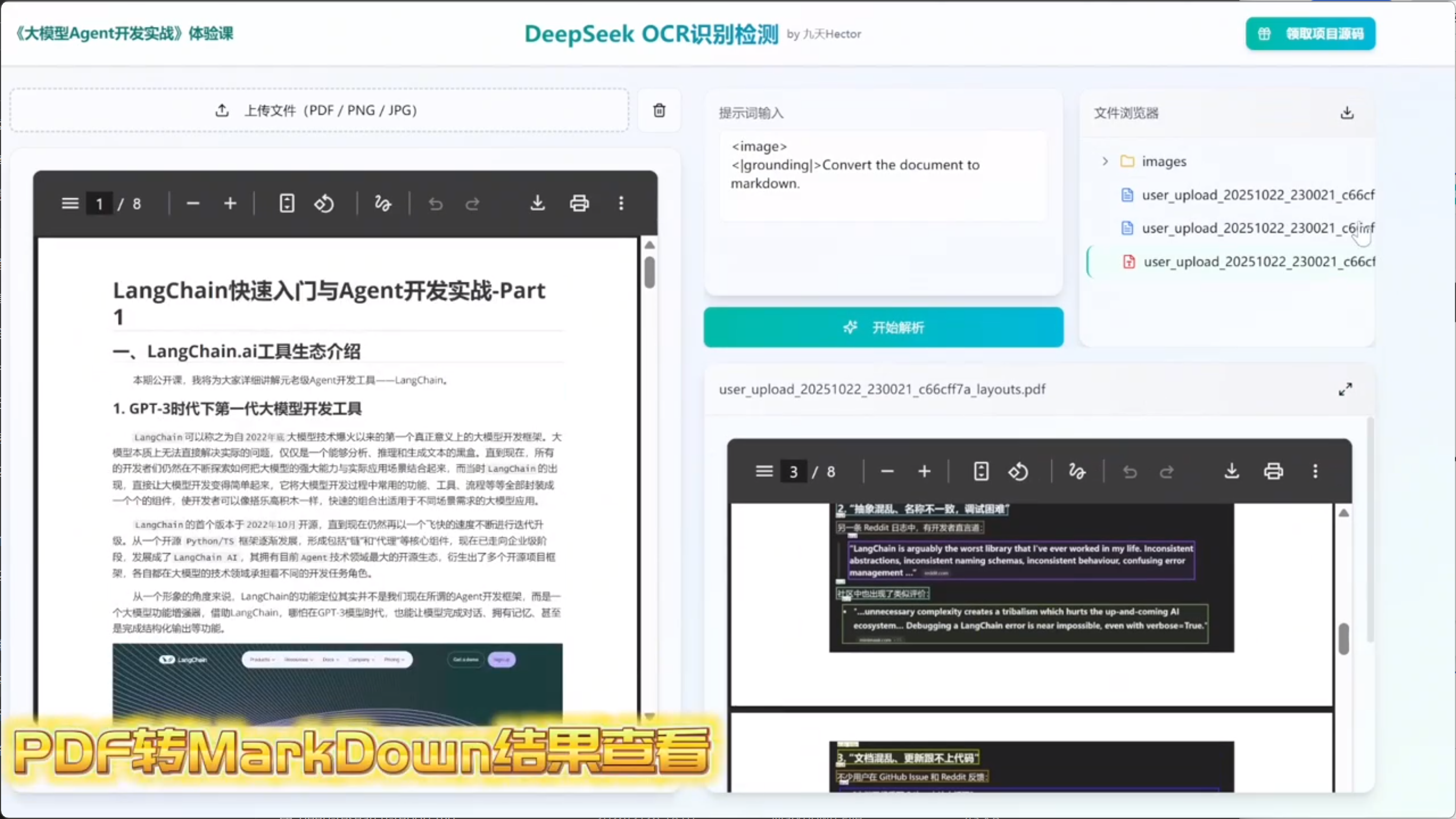This screenshot has width=1456, height=819.
Task: Click heading 3. "文档混乱、更新跟不上代码"
Action: [x=907, y=757]
